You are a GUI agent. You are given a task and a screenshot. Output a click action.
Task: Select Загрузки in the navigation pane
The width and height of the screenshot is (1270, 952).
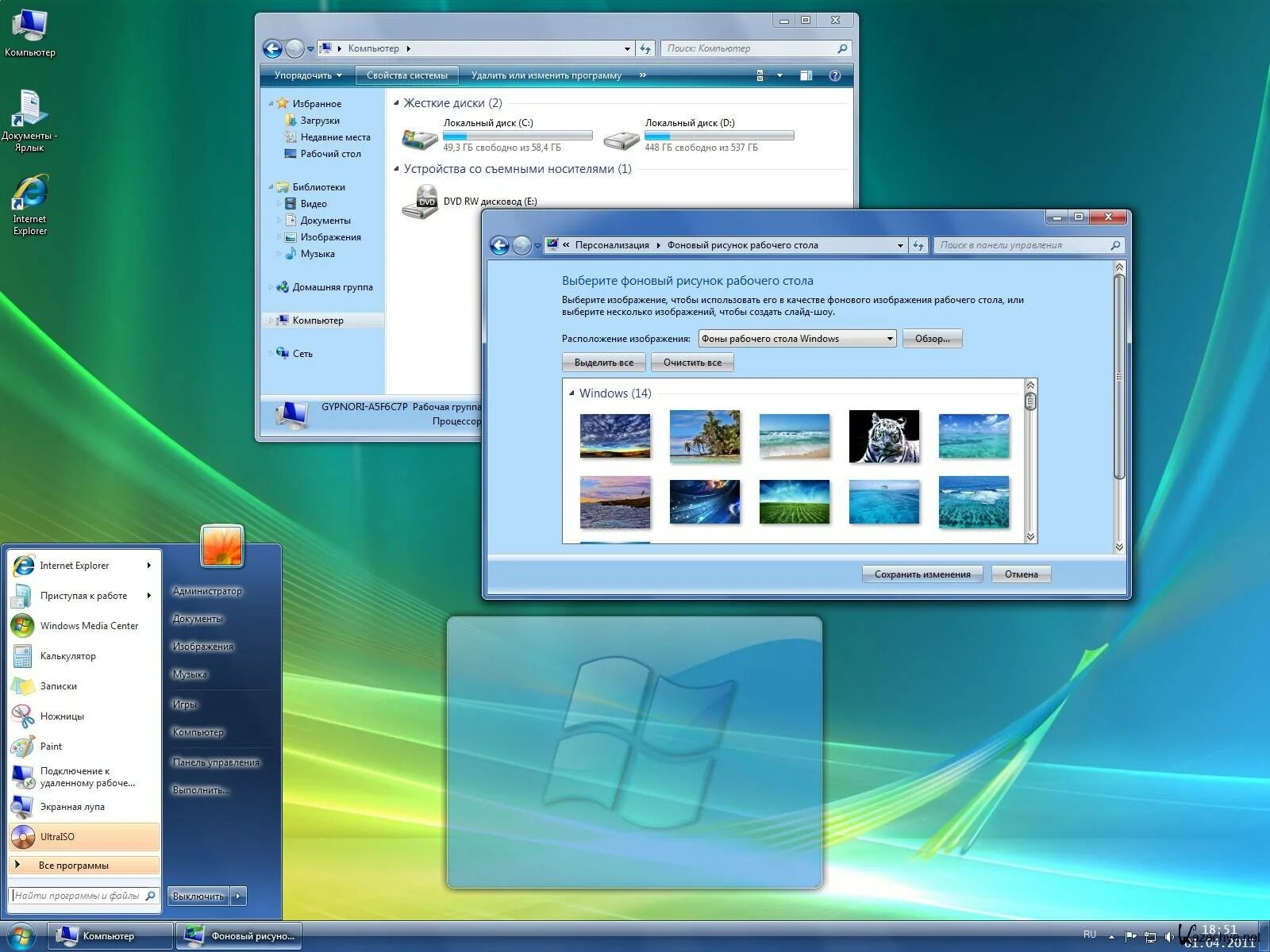(320, 121)
